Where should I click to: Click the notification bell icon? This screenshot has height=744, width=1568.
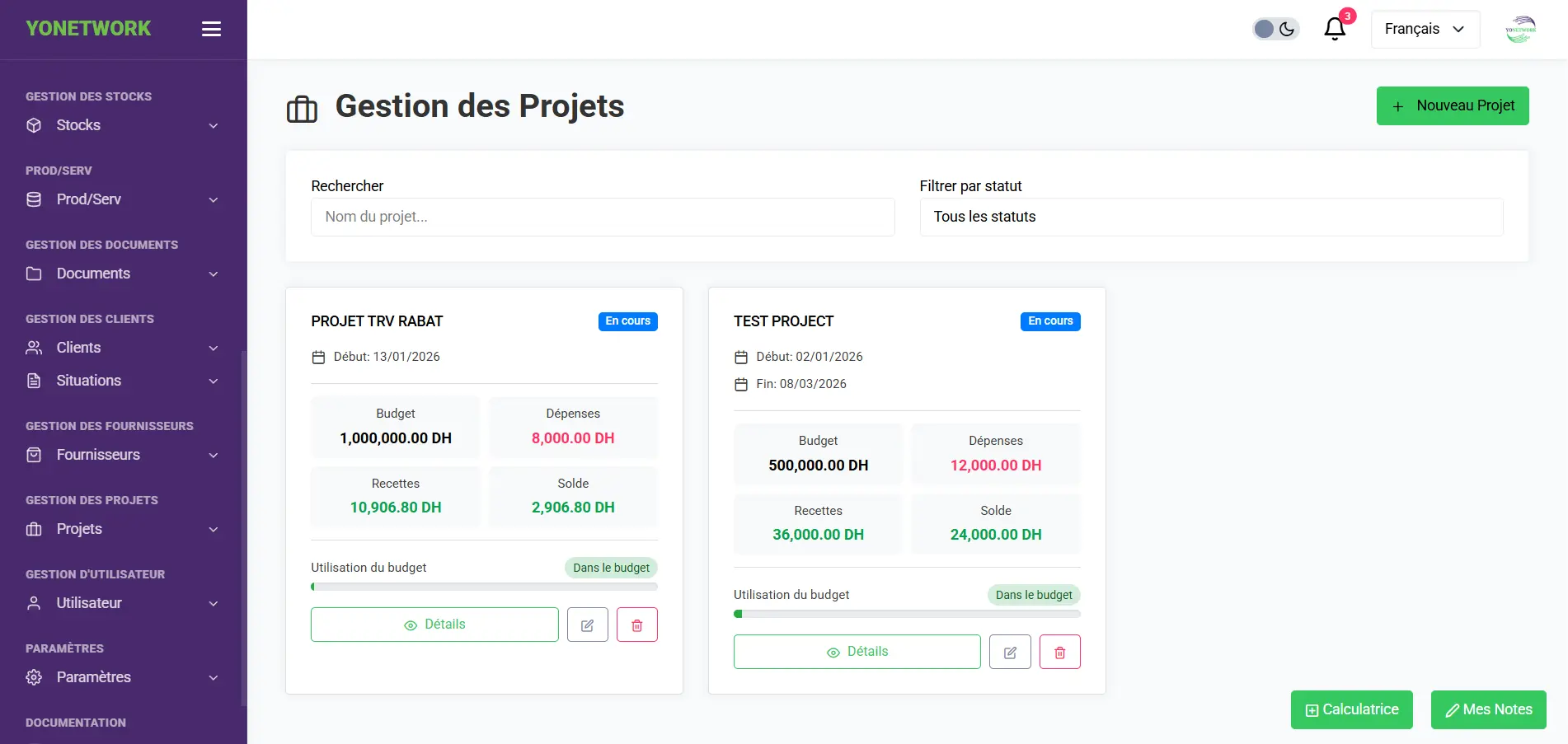[1334, 29]
